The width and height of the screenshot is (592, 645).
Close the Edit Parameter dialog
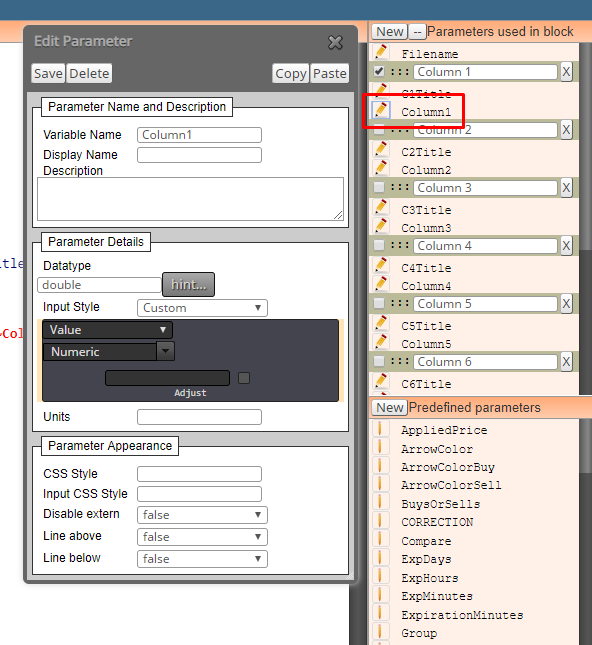pyautogui.click(x=335, y=42)
